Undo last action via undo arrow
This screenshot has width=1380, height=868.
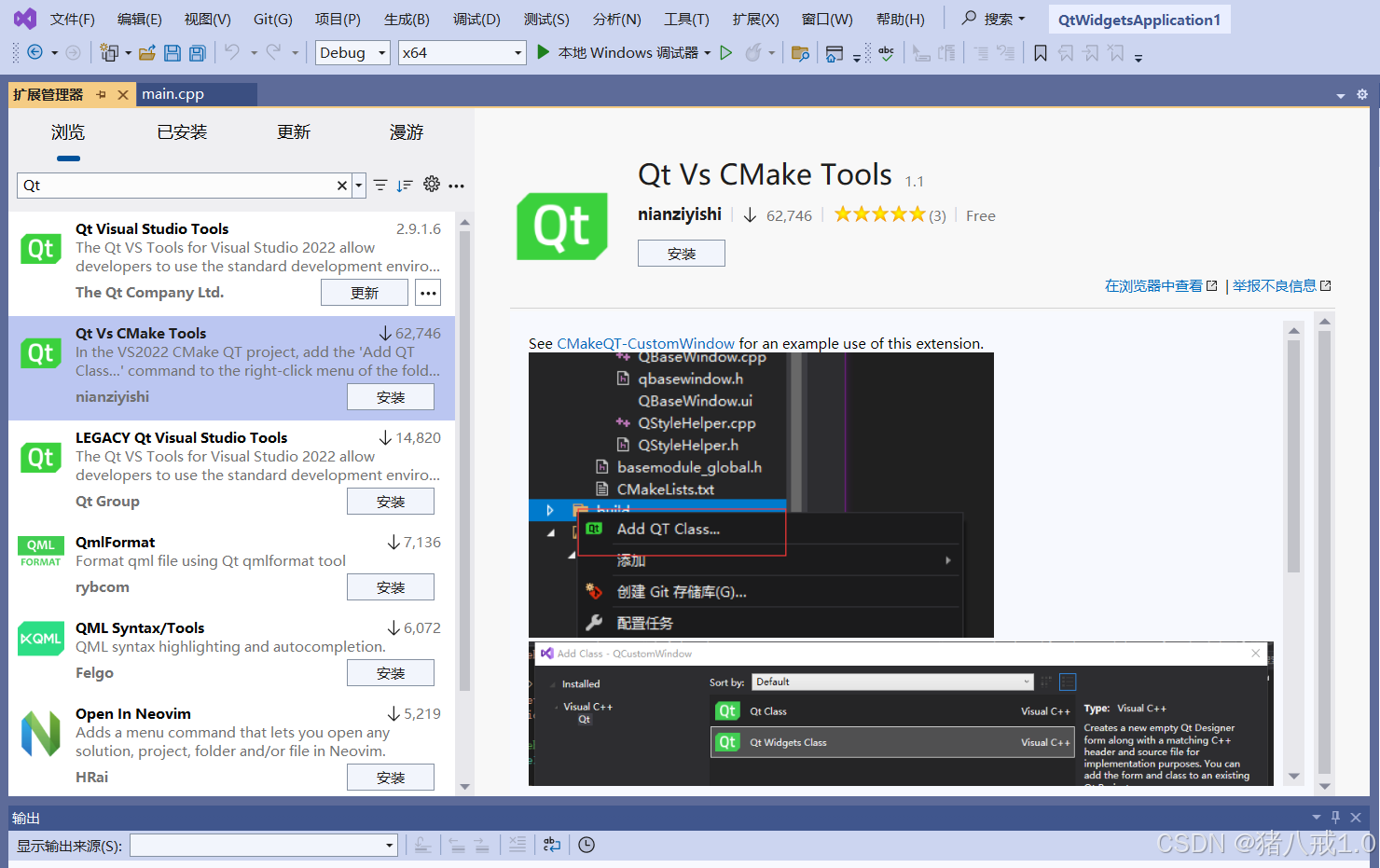(232, 53)
